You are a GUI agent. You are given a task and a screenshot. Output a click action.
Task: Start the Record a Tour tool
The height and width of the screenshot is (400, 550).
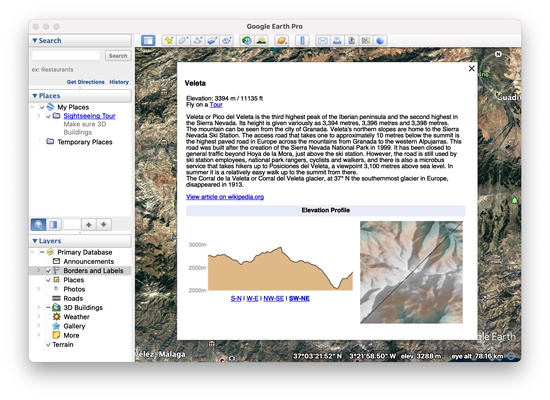click(x=227, y=41)
